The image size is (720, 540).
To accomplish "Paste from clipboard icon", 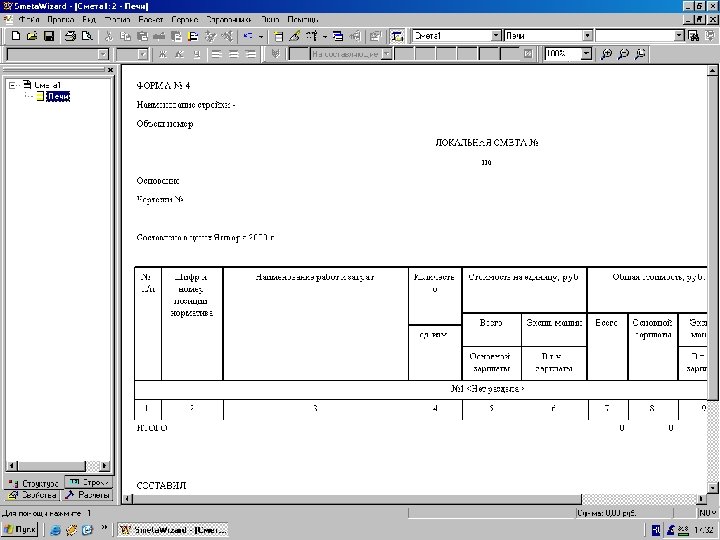I will (142, 36).
